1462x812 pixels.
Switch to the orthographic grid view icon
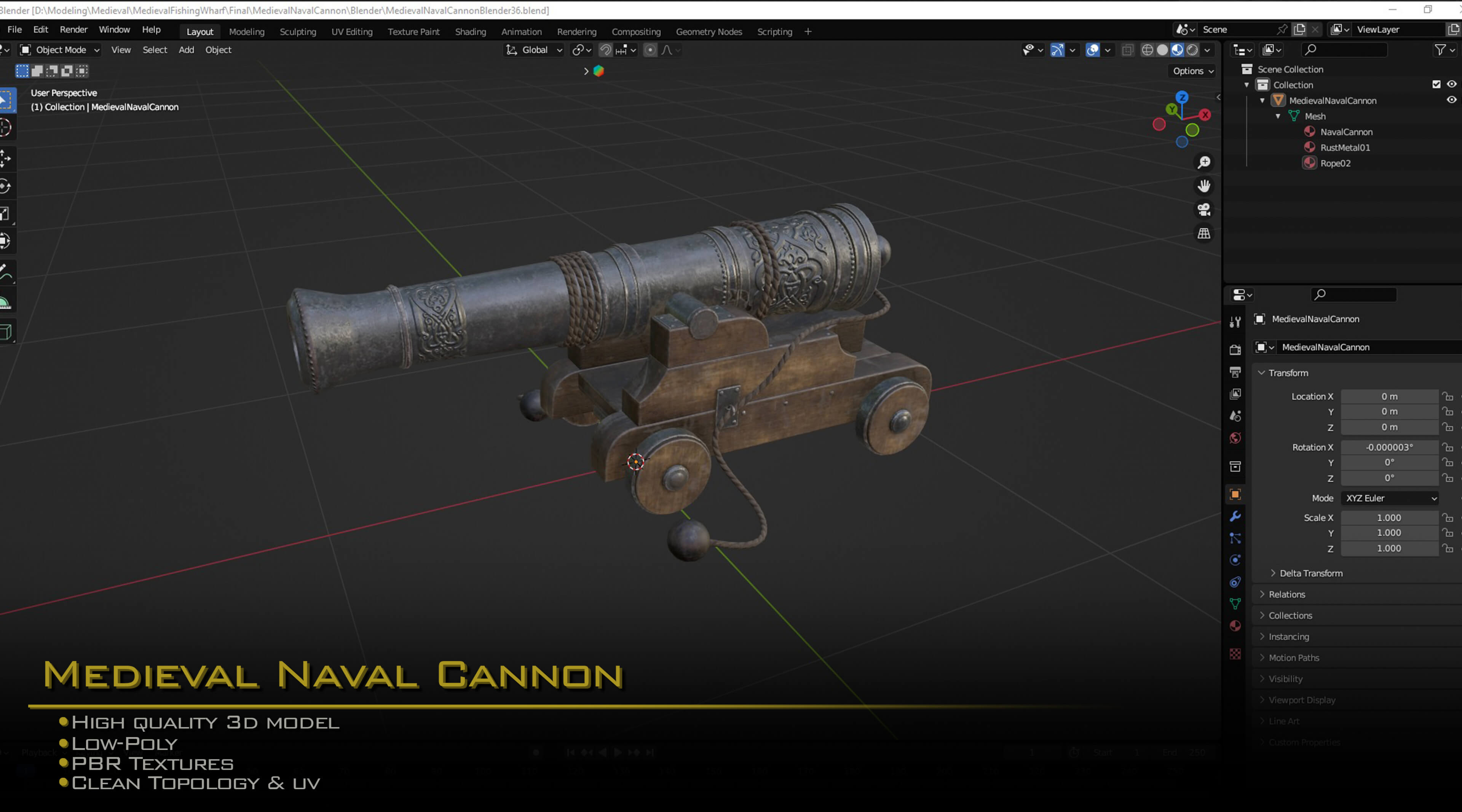click(x=1204, y=233)
